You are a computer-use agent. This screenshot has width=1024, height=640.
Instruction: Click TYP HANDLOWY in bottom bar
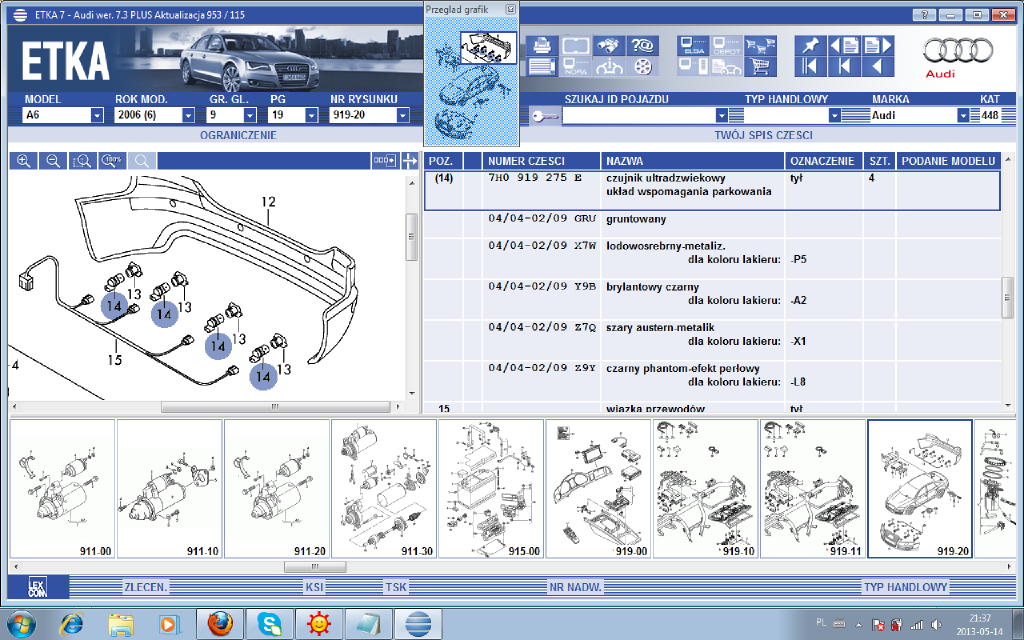tap(905, 587)
